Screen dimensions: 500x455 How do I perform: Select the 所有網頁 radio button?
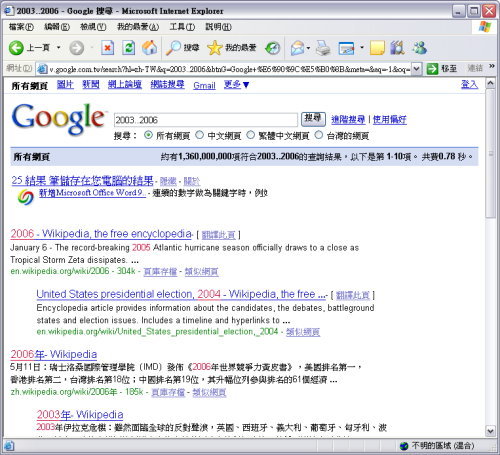[148, 135]
